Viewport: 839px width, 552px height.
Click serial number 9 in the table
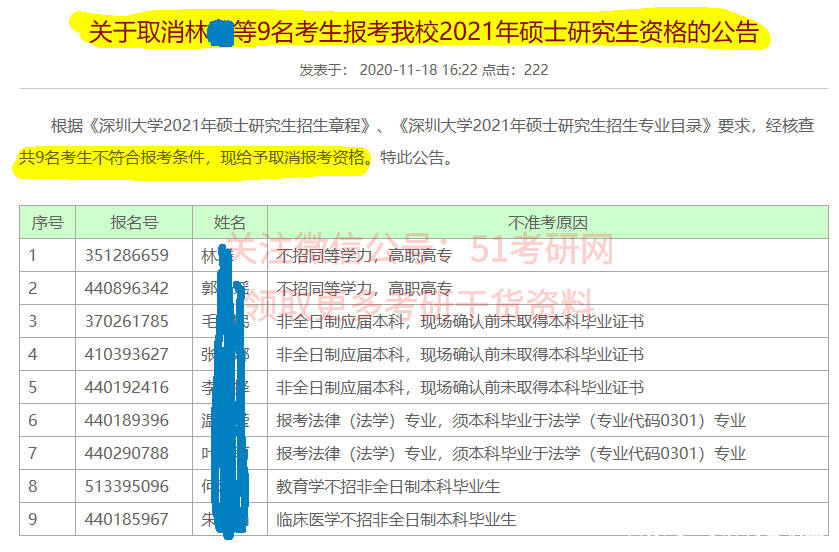[33, 519]
